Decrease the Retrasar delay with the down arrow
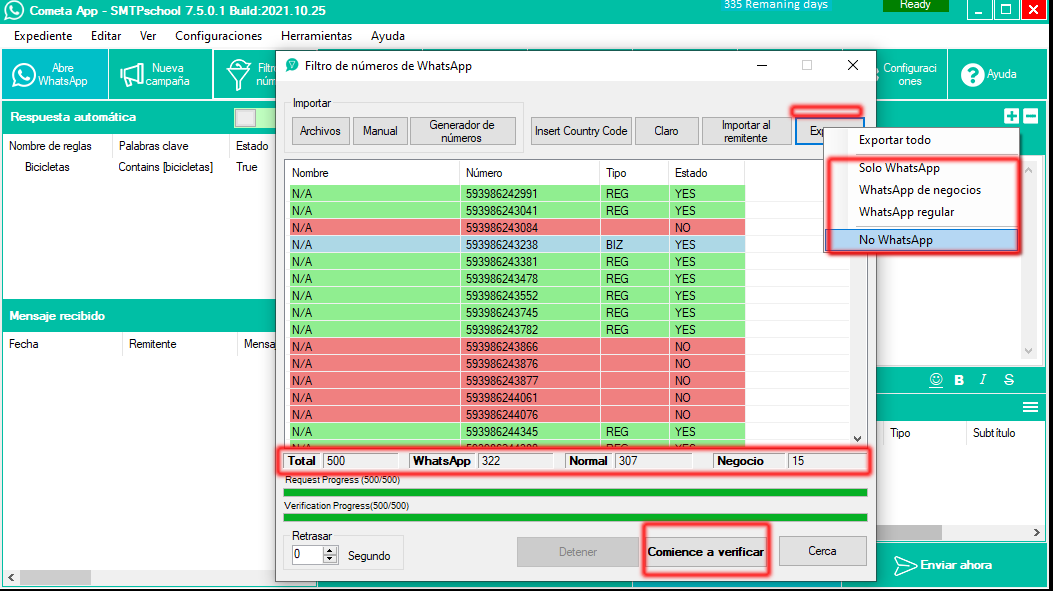Screen dimensions: 1053x591 click(x=330, y=559)
